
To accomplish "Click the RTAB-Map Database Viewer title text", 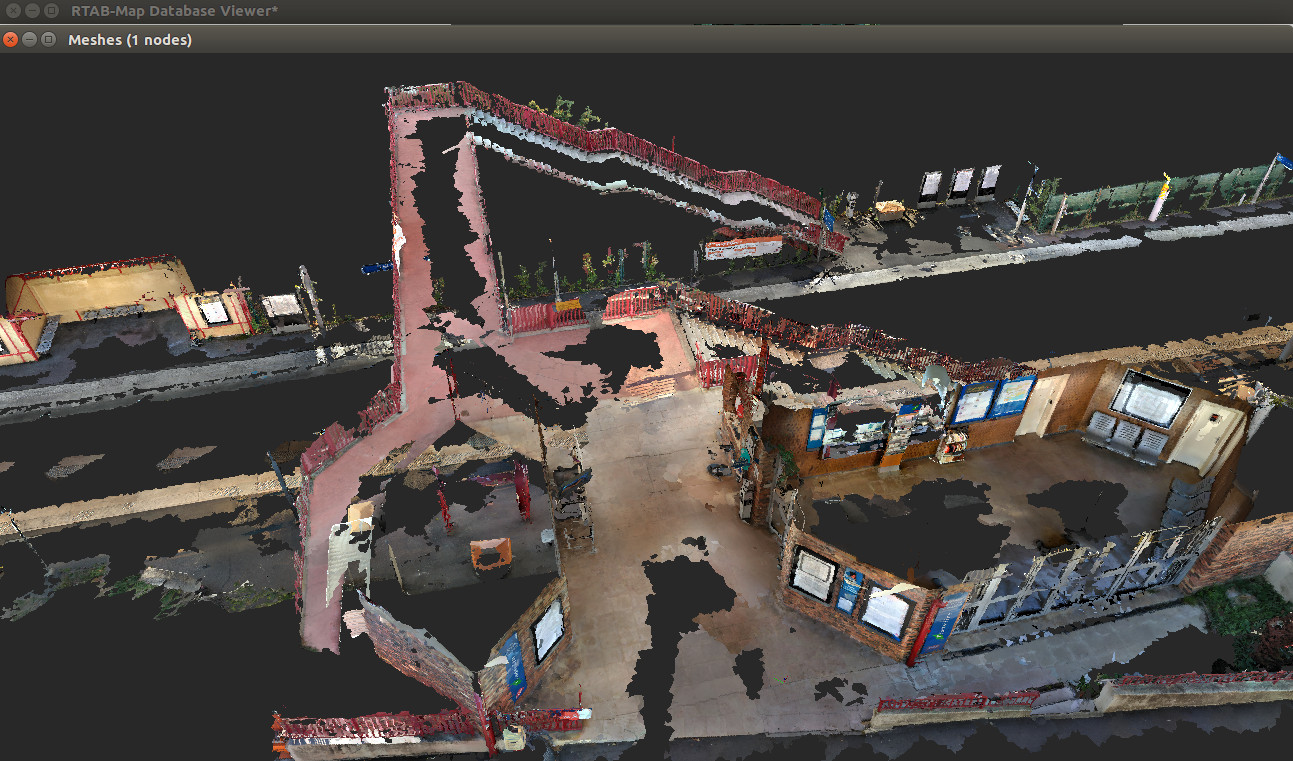I will (x=174, y=10).
